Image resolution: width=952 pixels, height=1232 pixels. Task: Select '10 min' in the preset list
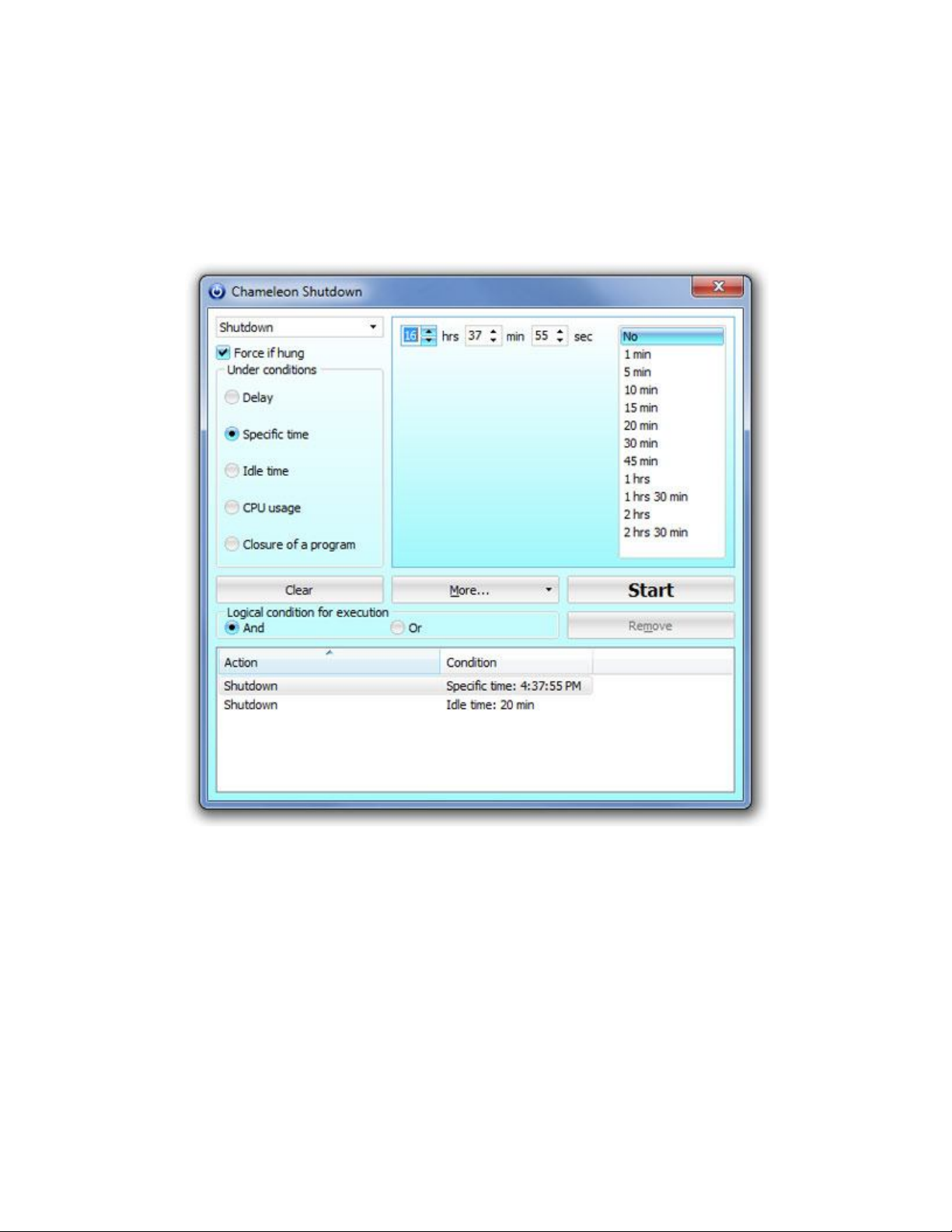672,390
